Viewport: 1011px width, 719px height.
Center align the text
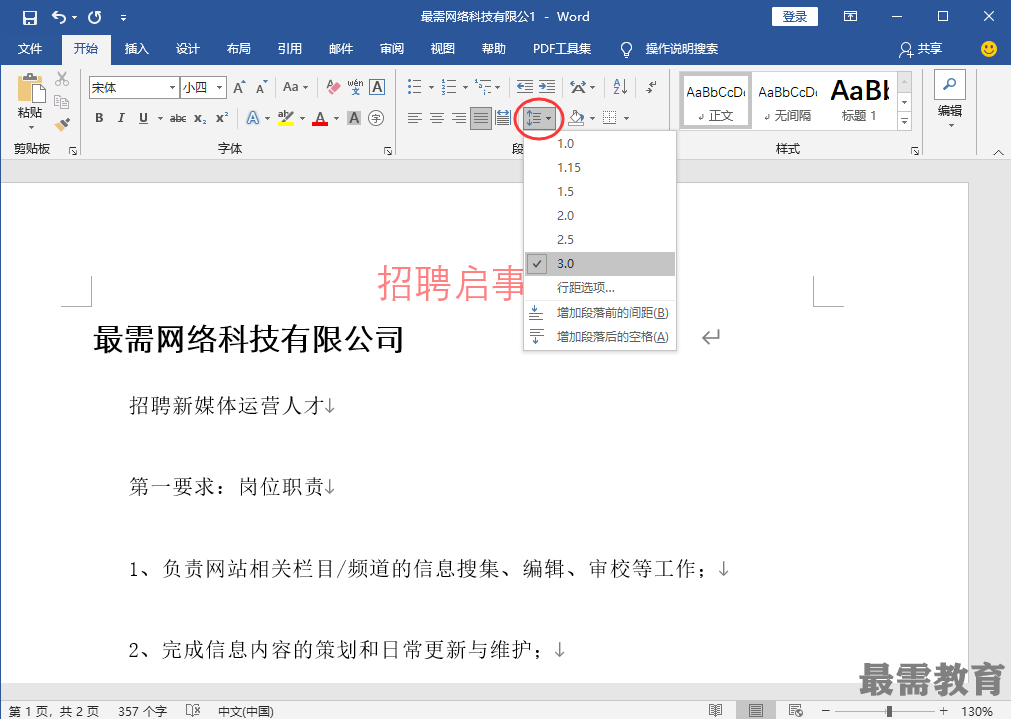coord(437,118)
